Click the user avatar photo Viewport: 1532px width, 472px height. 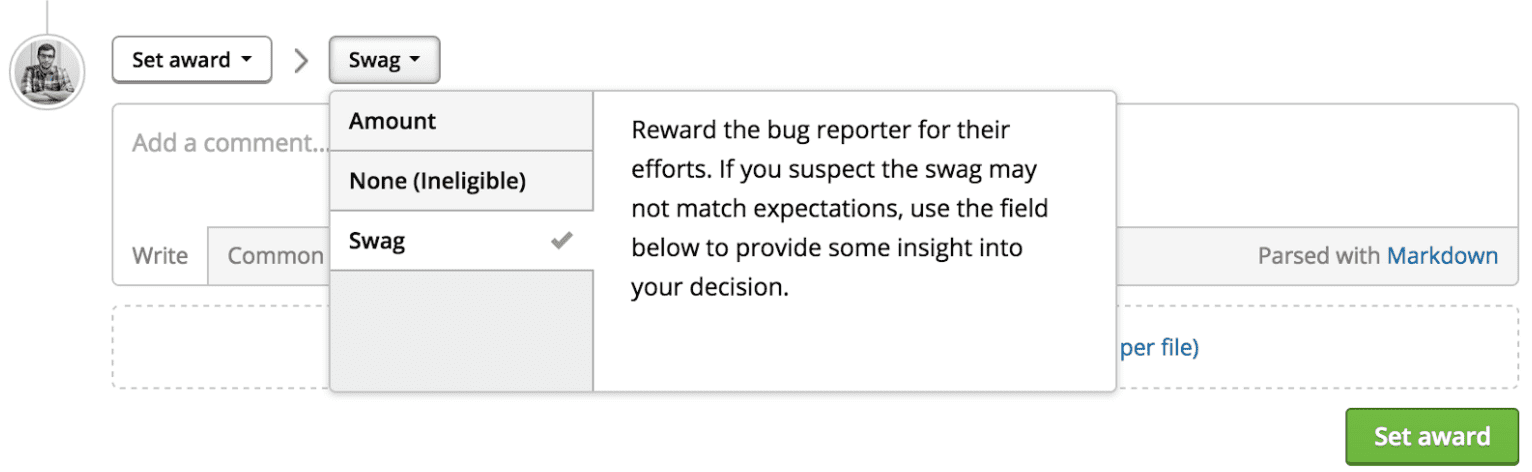(46, 71)
